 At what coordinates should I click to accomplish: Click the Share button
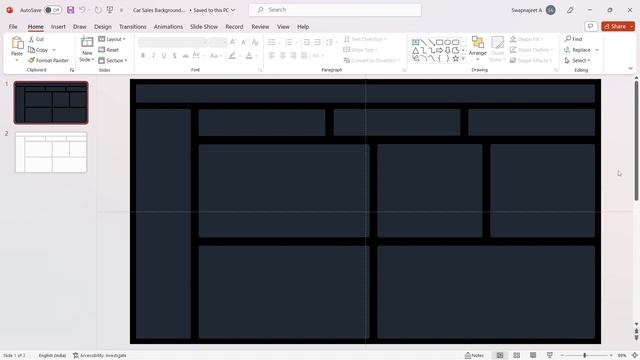tap(615, 27)
